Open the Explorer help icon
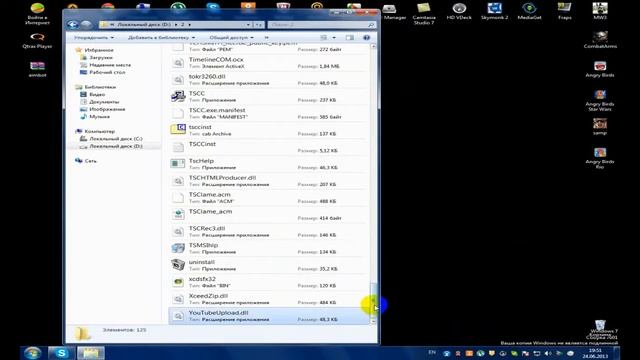Viewport: 640px width, 360px height. click(367, 38)
